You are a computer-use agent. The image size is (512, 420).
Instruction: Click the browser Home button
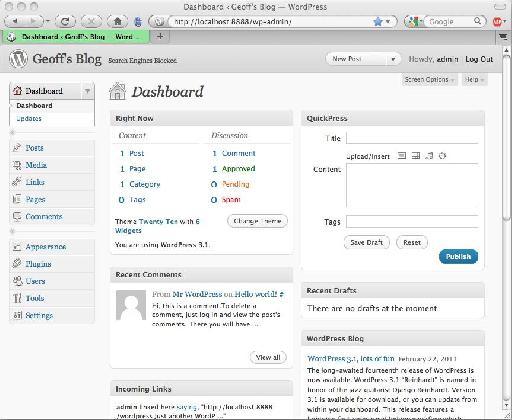coord(117,22)
